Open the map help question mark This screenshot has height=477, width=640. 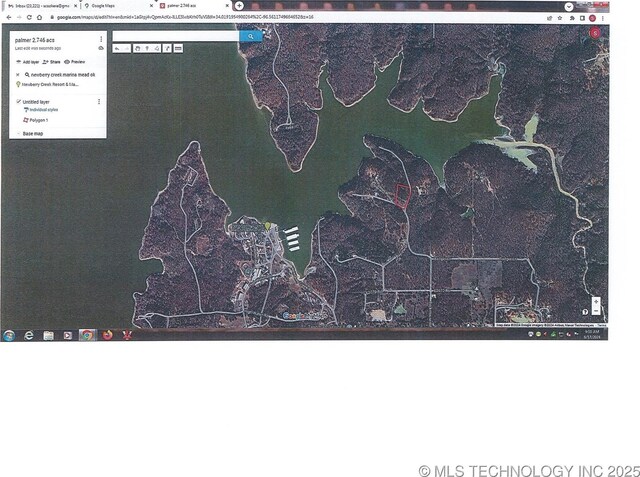coord(585,312)
